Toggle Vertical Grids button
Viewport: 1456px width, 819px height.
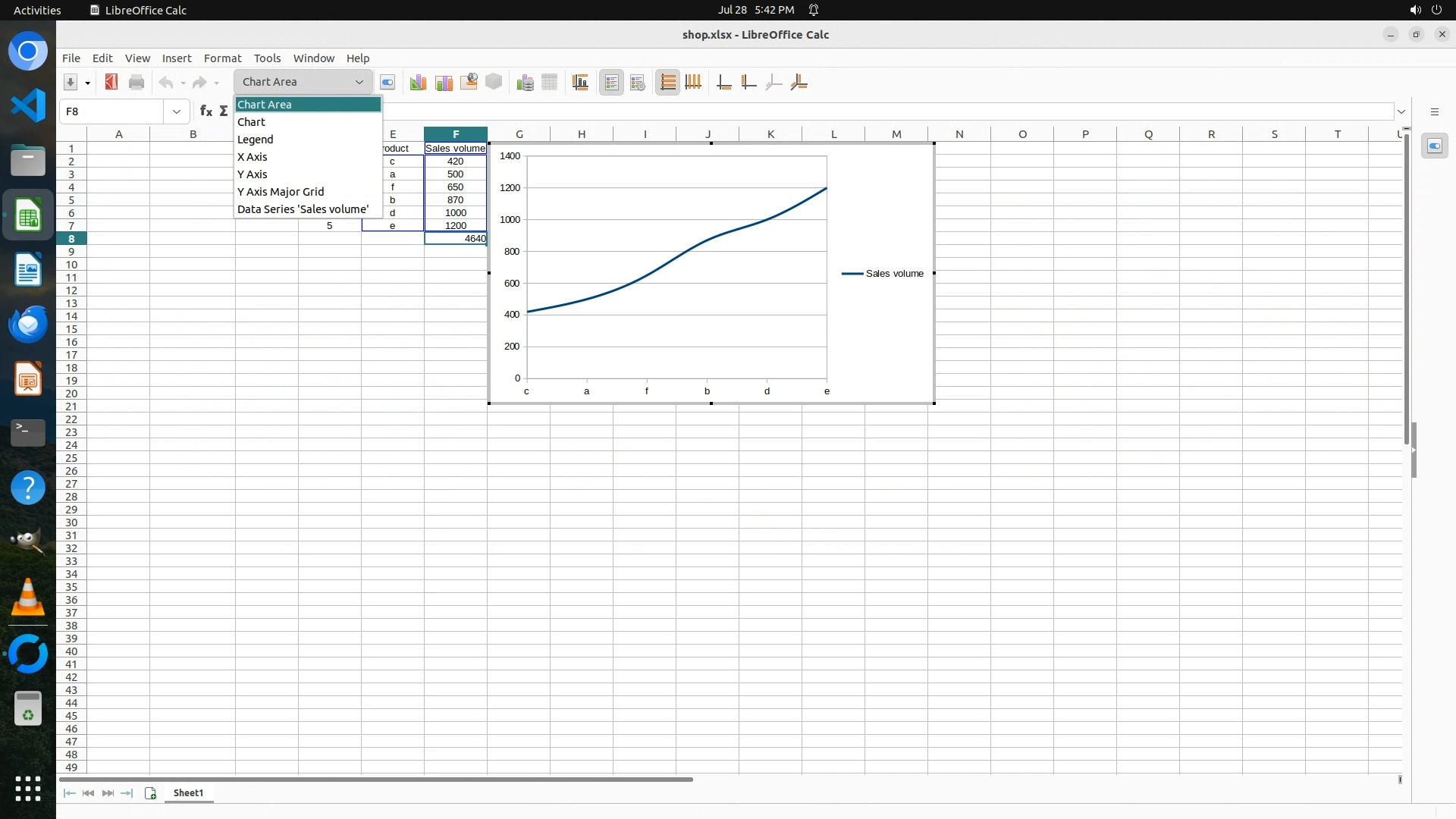click(693, 82)
